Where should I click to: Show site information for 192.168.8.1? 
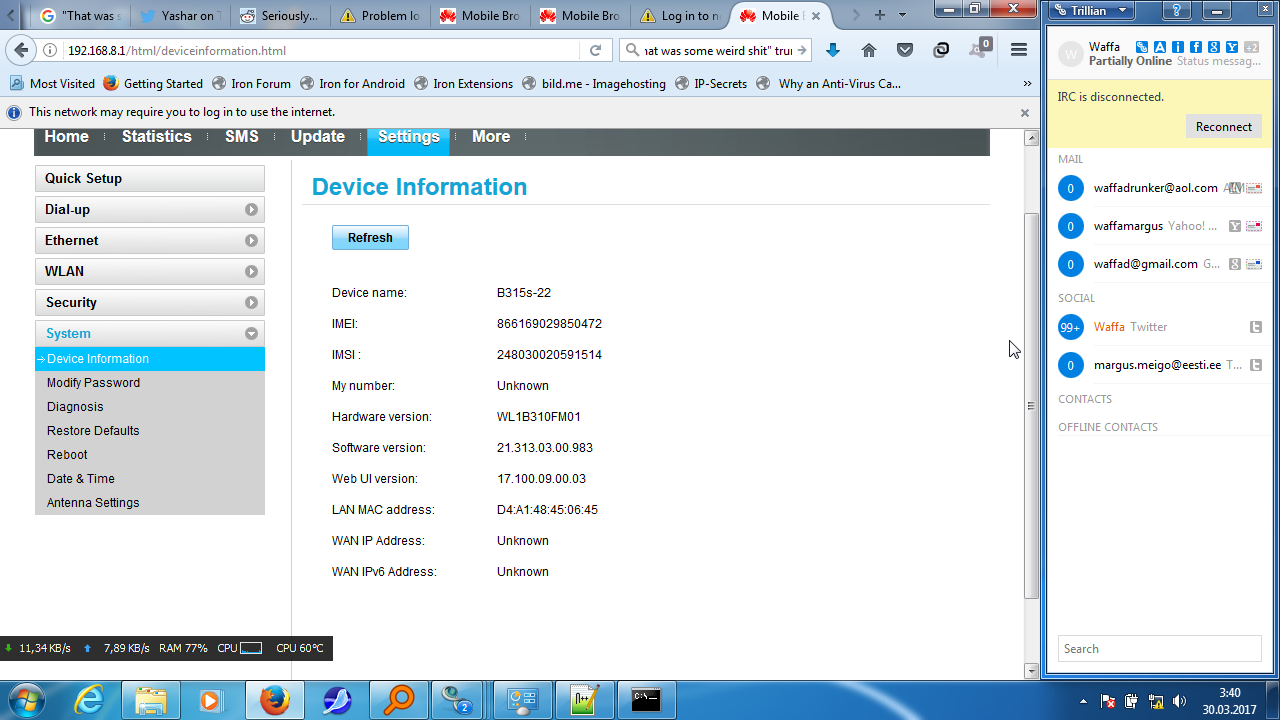[51, 50]
